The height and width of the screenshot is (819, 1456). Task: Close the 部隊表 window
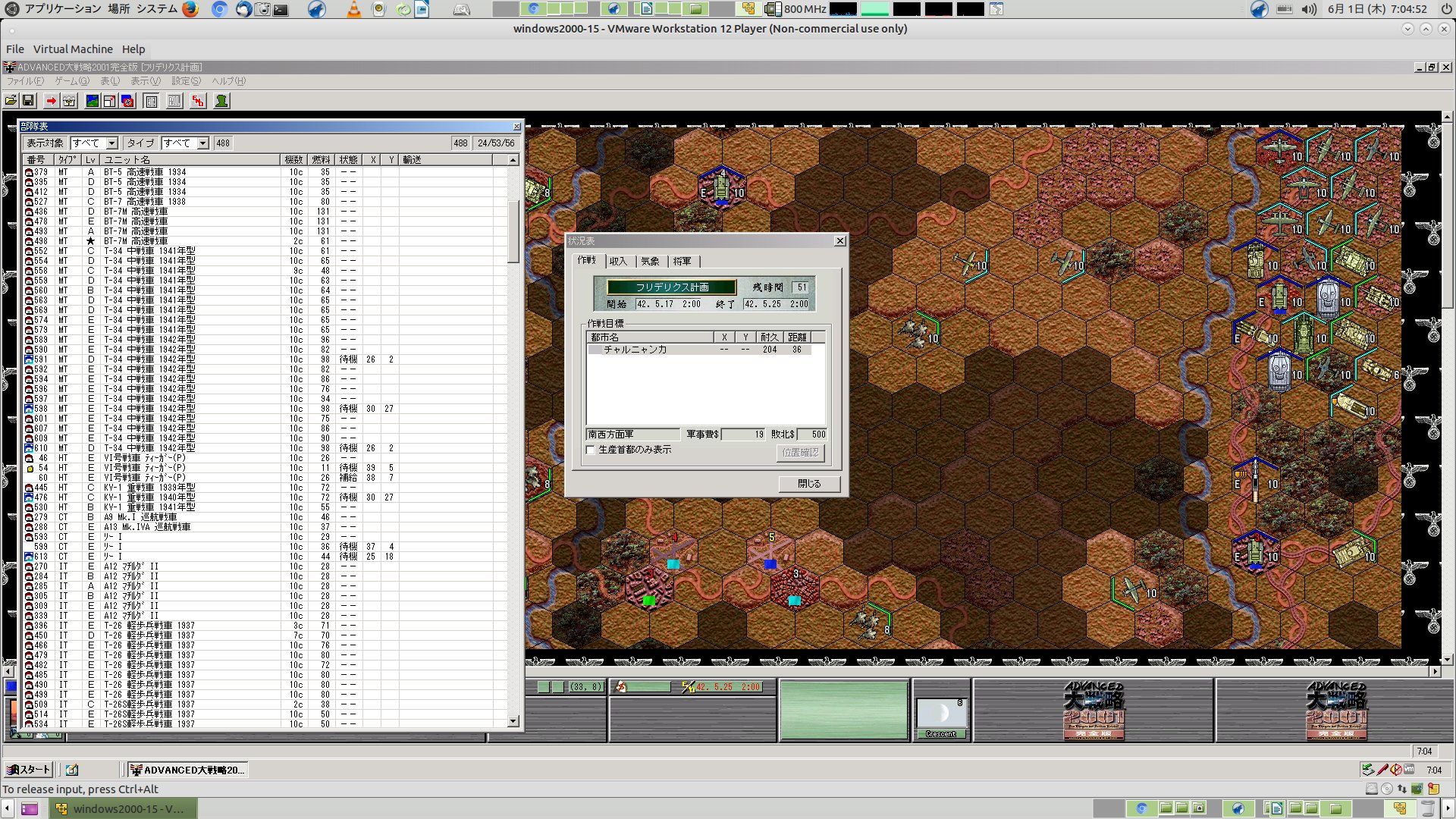[517, 127]
